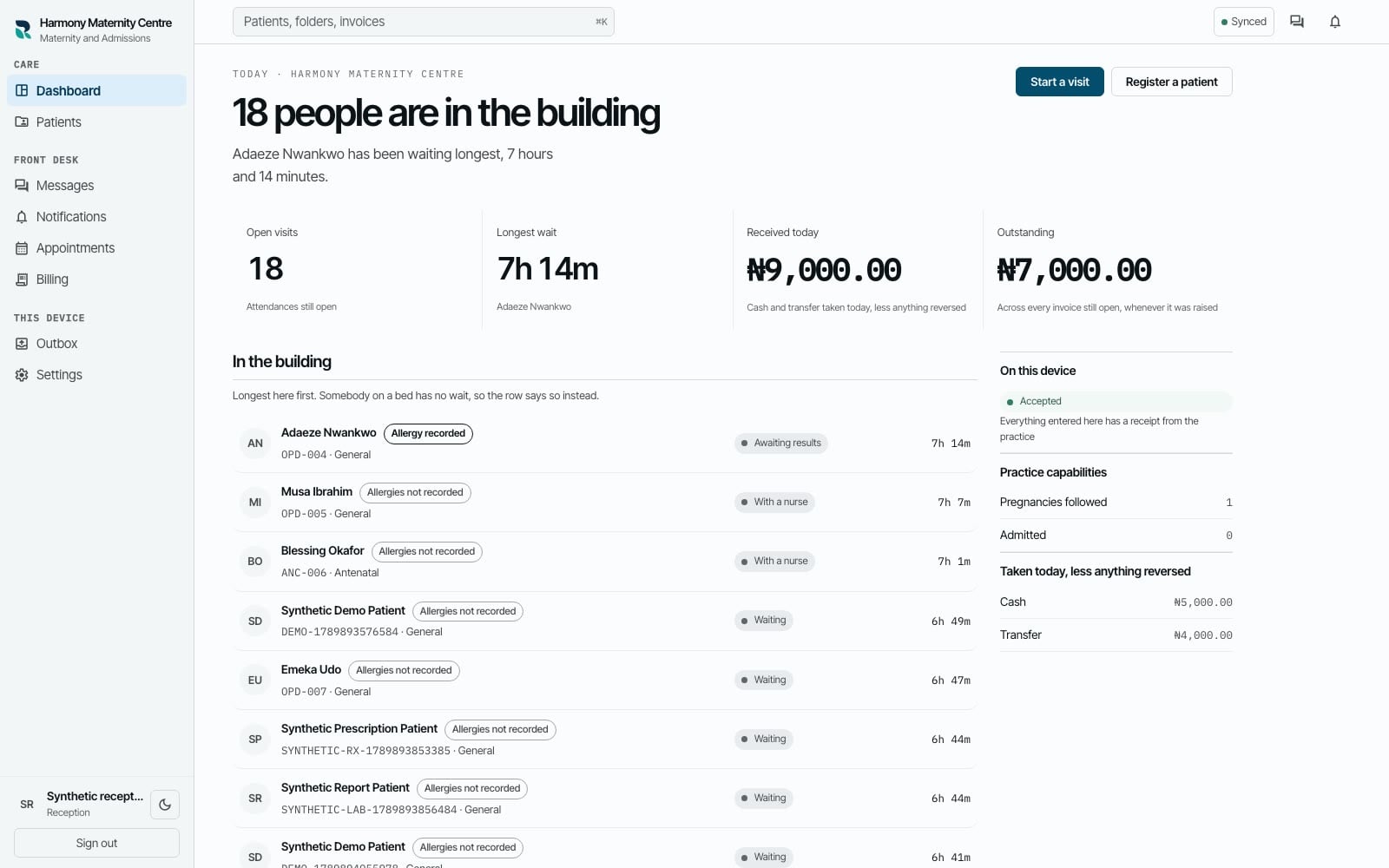Open Blessing Okafor's antenatal row
This screenshot has width=1389, height=868.
[x=604, y=562]
